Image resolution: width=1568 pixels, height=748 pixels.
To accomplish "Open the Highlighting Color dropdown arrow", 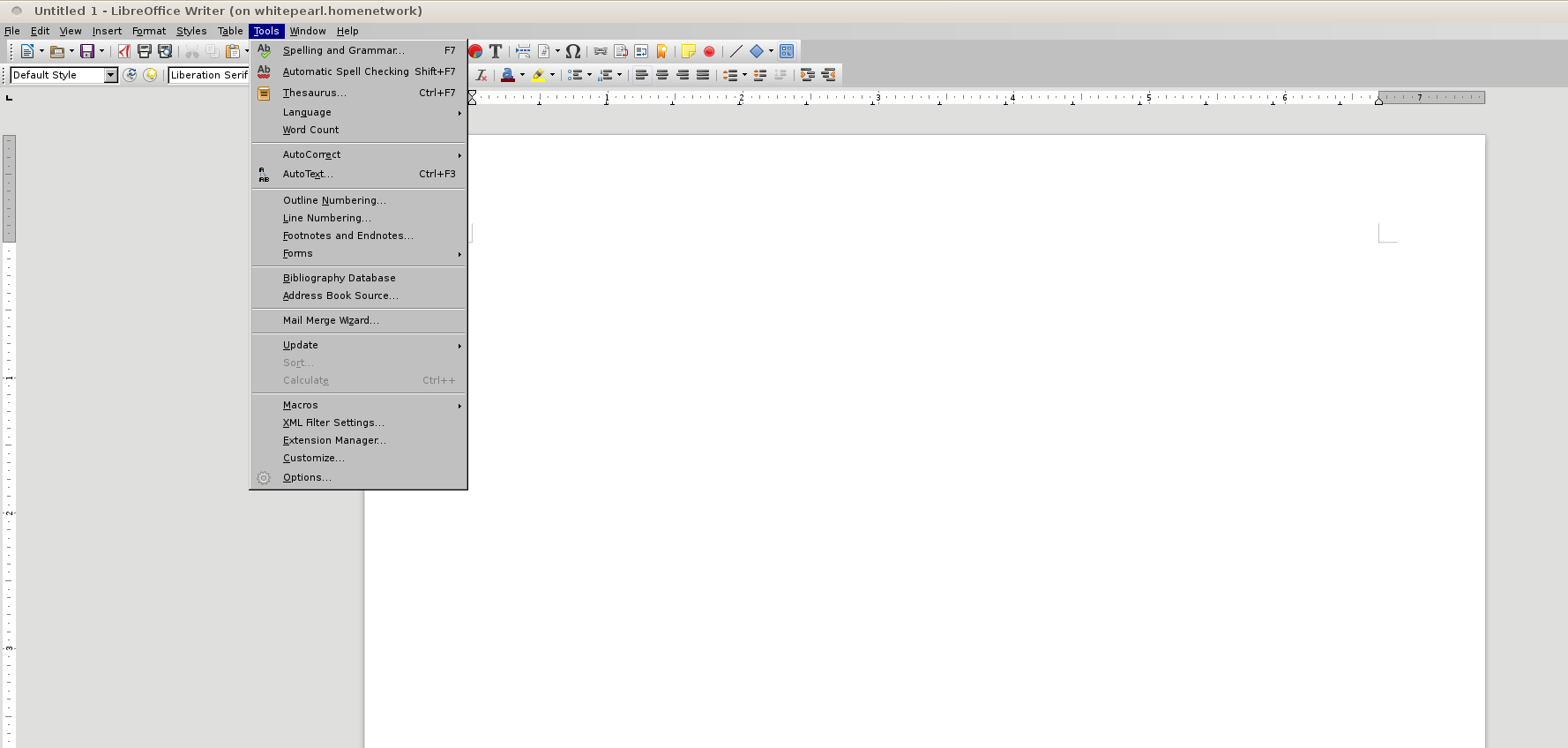I will pos(552,75).
